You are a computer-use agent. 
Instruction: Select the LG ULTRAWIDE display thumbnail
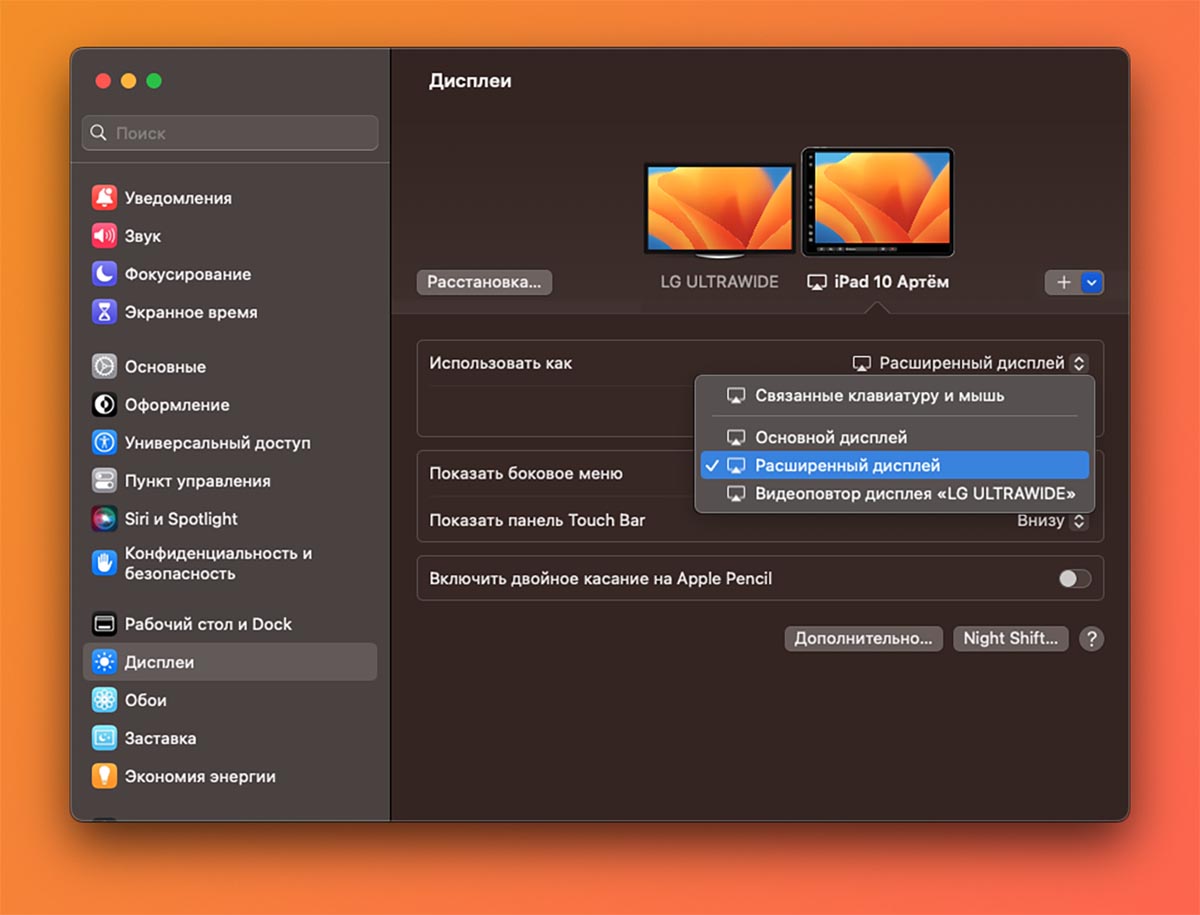[x=719, y=210]
